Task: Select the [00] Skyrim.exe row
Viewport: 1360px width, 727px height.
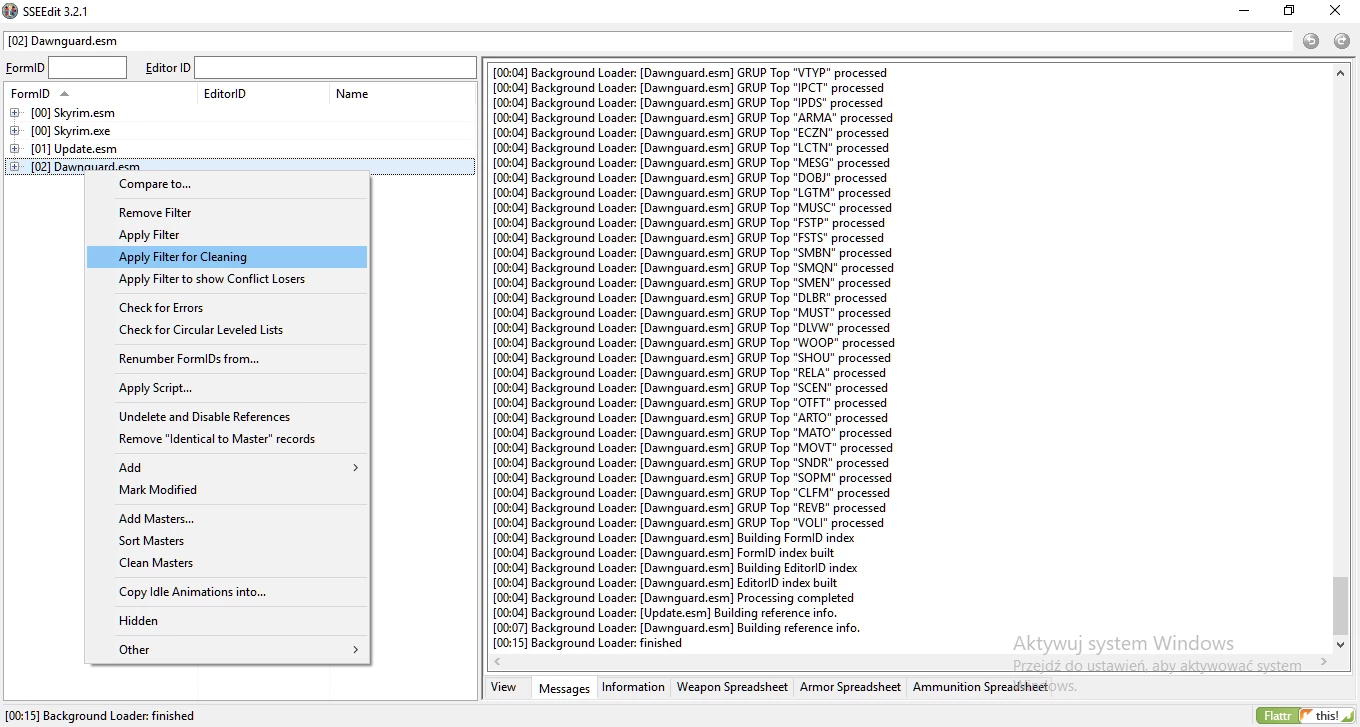Action: click(240, 131)
